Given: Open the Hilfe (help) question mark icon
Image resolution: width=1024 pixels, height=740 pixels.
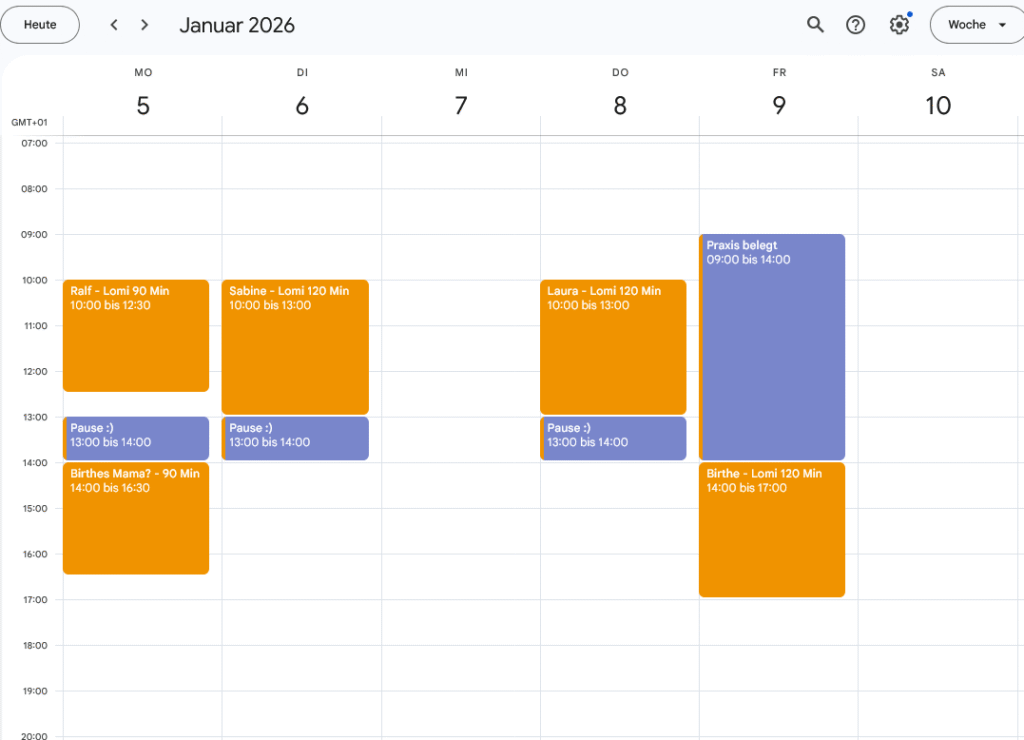Looking at the screenshot, I should pos(855,24).
